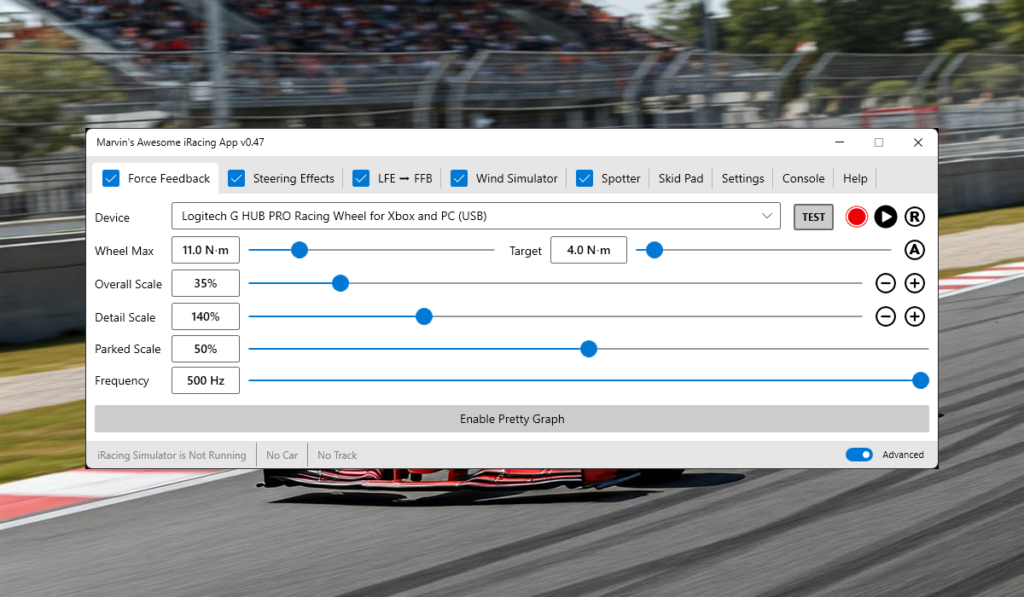Image resolution: width=1024 pixels, height=597 pixels.
Task: Increase Overall Scale with plus icon
Action: tap(914, 283)
